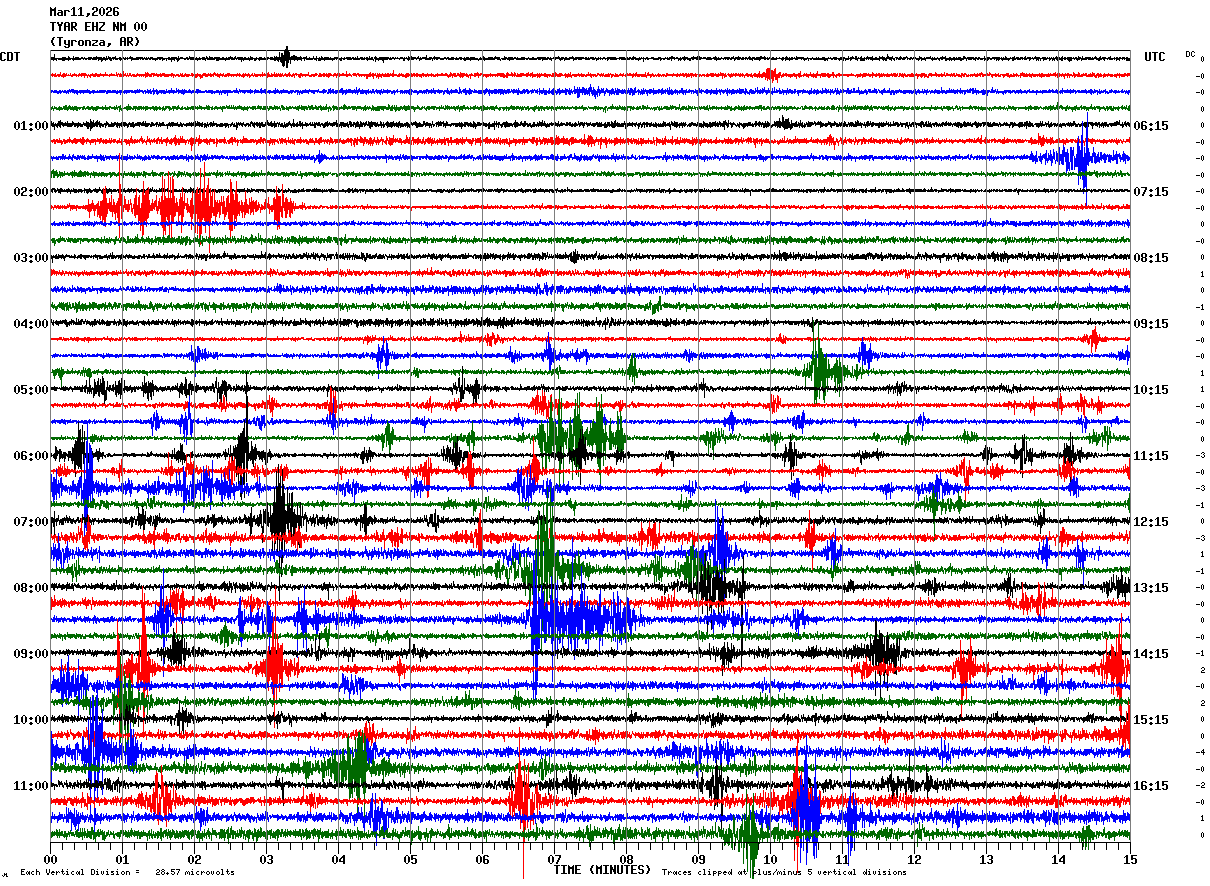Select the 01:00 CDT row label
The height and width of the screenshot is (886, 1210).
(x=31, y=126)
